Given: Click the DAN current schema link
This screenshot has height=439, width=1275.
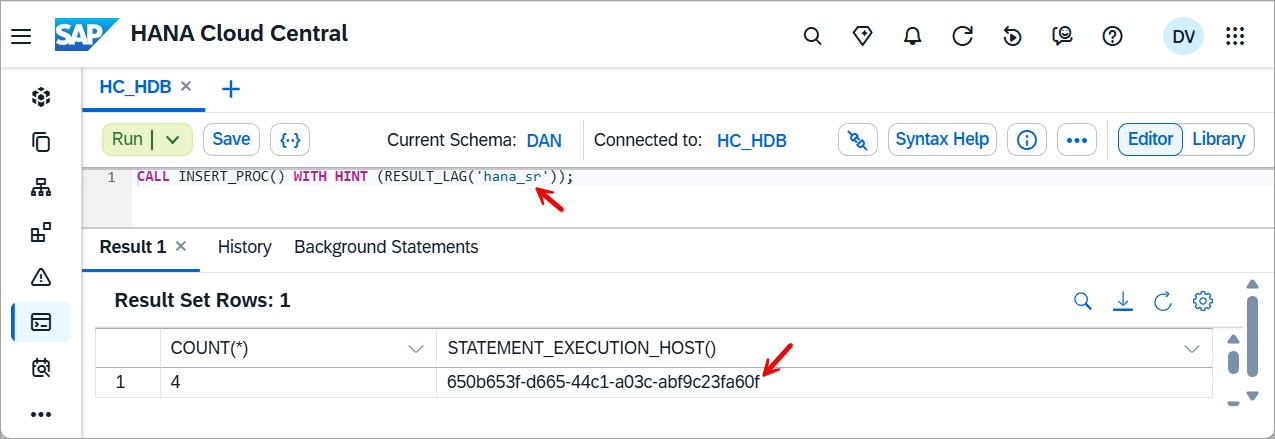Looking at the screenshot, I should coord(544,141).
